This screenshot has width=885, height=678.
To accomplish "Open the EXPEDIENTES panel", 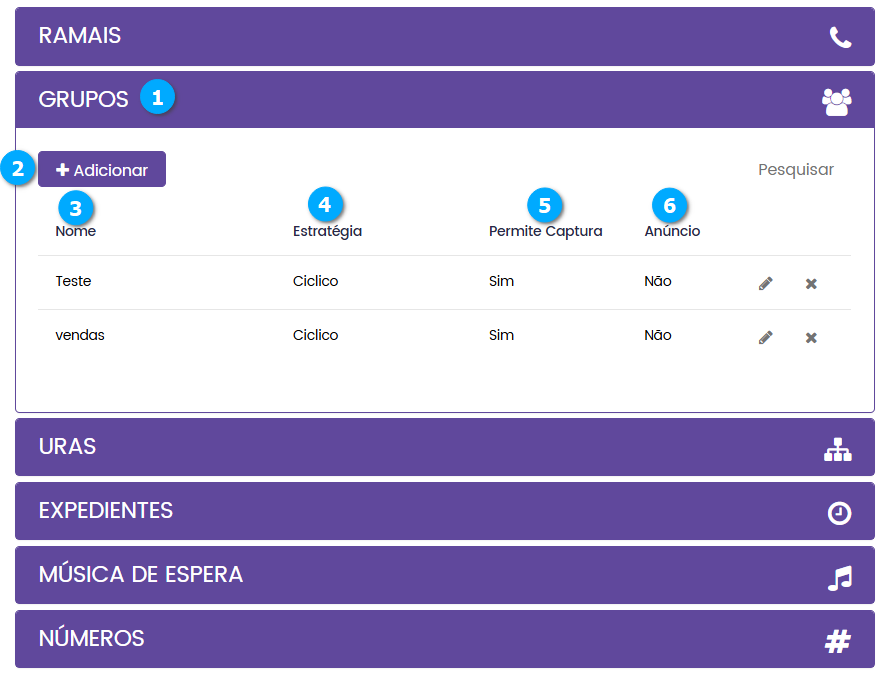I will tap(105, 511).
